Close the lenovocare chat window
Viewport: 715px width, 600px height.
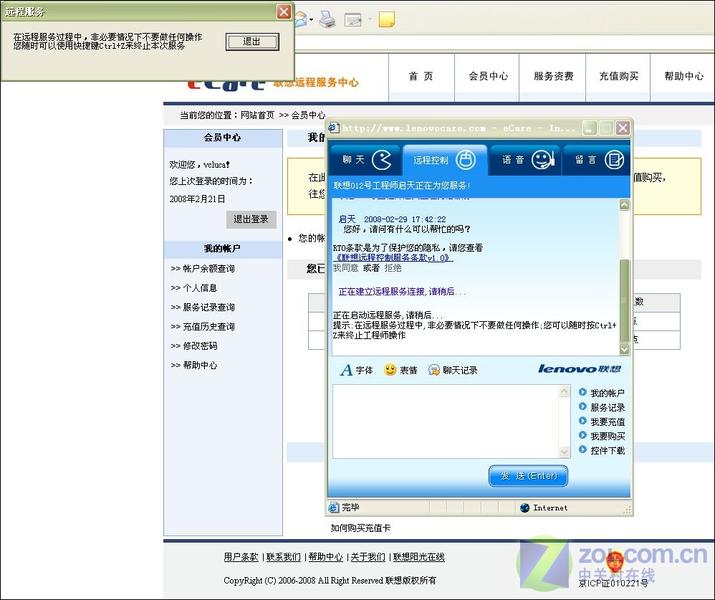623,129
